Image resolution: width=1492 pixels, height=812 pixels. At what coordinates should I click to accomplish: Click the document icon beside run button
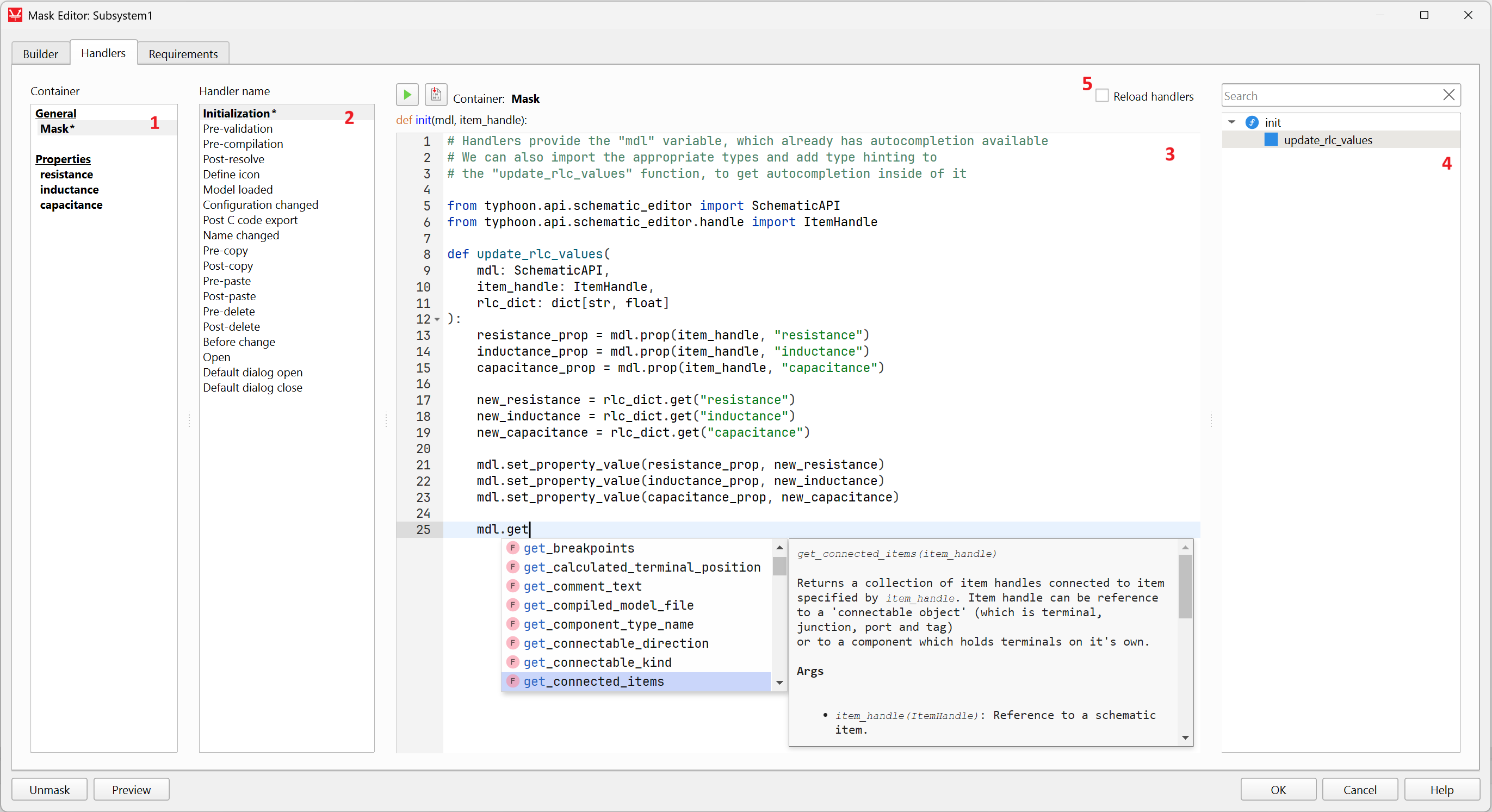[436, 95]
